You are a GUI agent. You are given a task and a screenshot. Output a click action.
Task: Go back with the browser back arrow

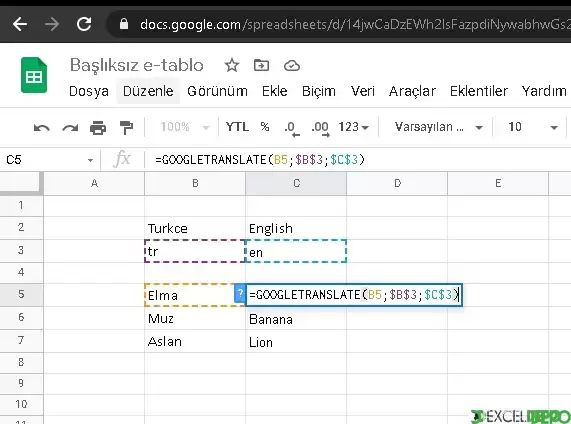click(20, 24)
